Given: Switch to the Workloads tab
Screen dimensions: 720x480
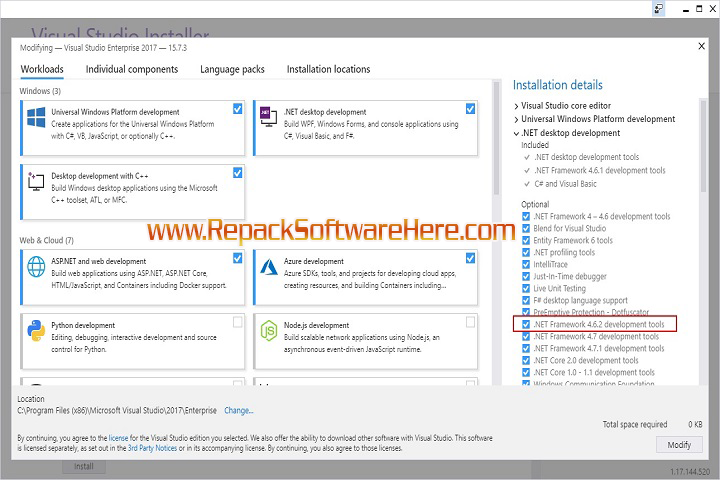Looking at the screenshot, I should 42,69.
